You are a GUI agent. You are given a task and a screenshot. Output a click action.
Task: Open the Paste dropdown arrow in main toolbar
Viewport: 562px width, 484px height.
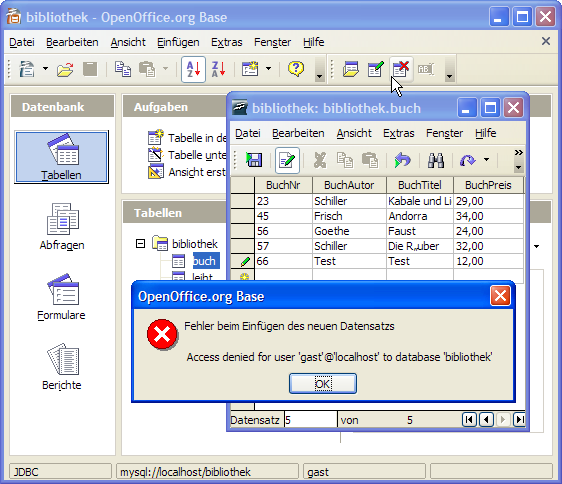coord(165,68)
